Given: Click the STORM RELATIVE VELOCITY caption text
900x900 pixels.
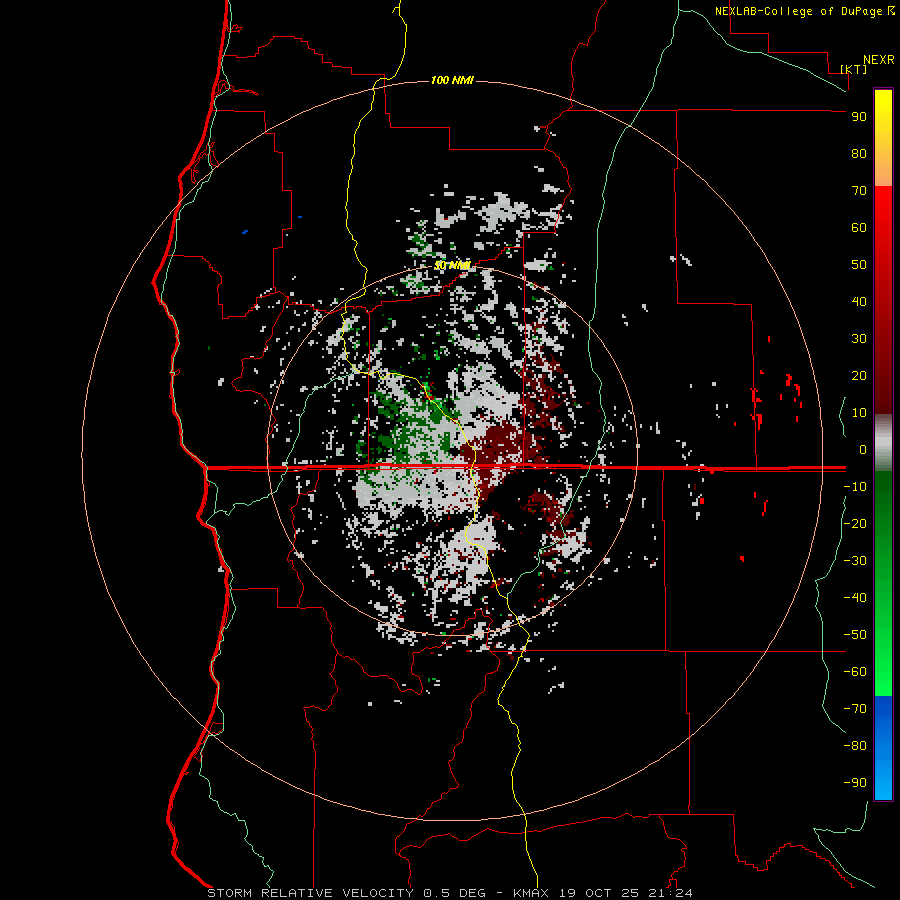Looking at the screenshot, I should click(310, 893).
